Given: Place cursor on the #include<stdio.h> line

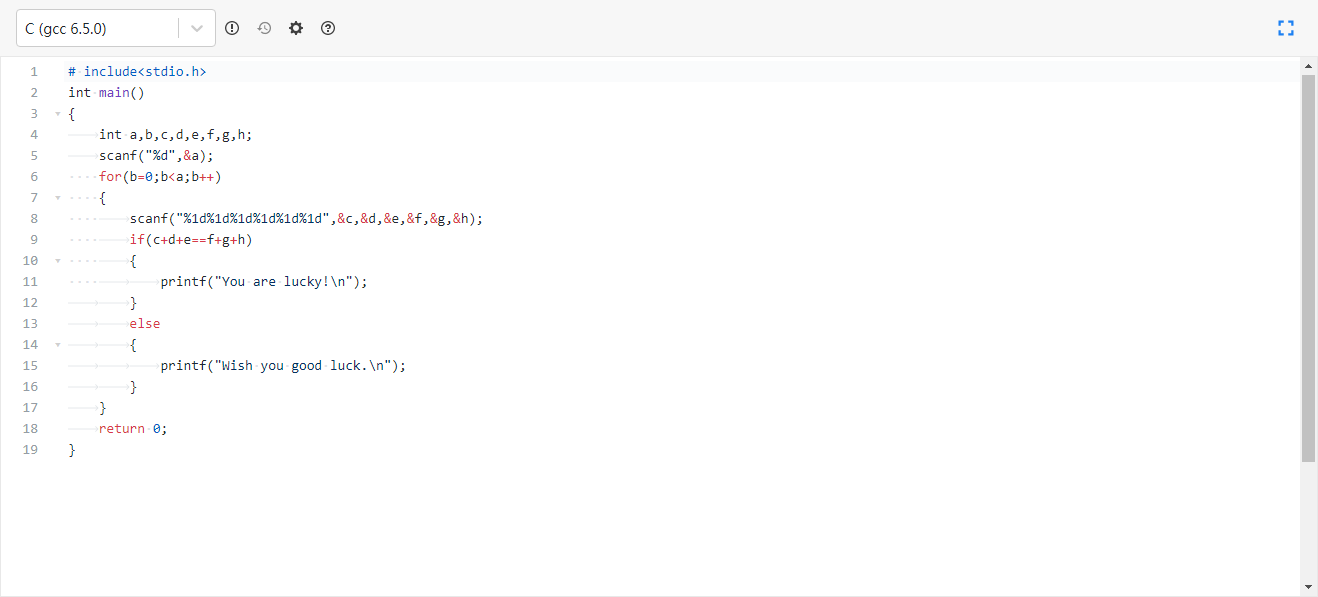Looking at the screenshot, I should tap(138, 72).
